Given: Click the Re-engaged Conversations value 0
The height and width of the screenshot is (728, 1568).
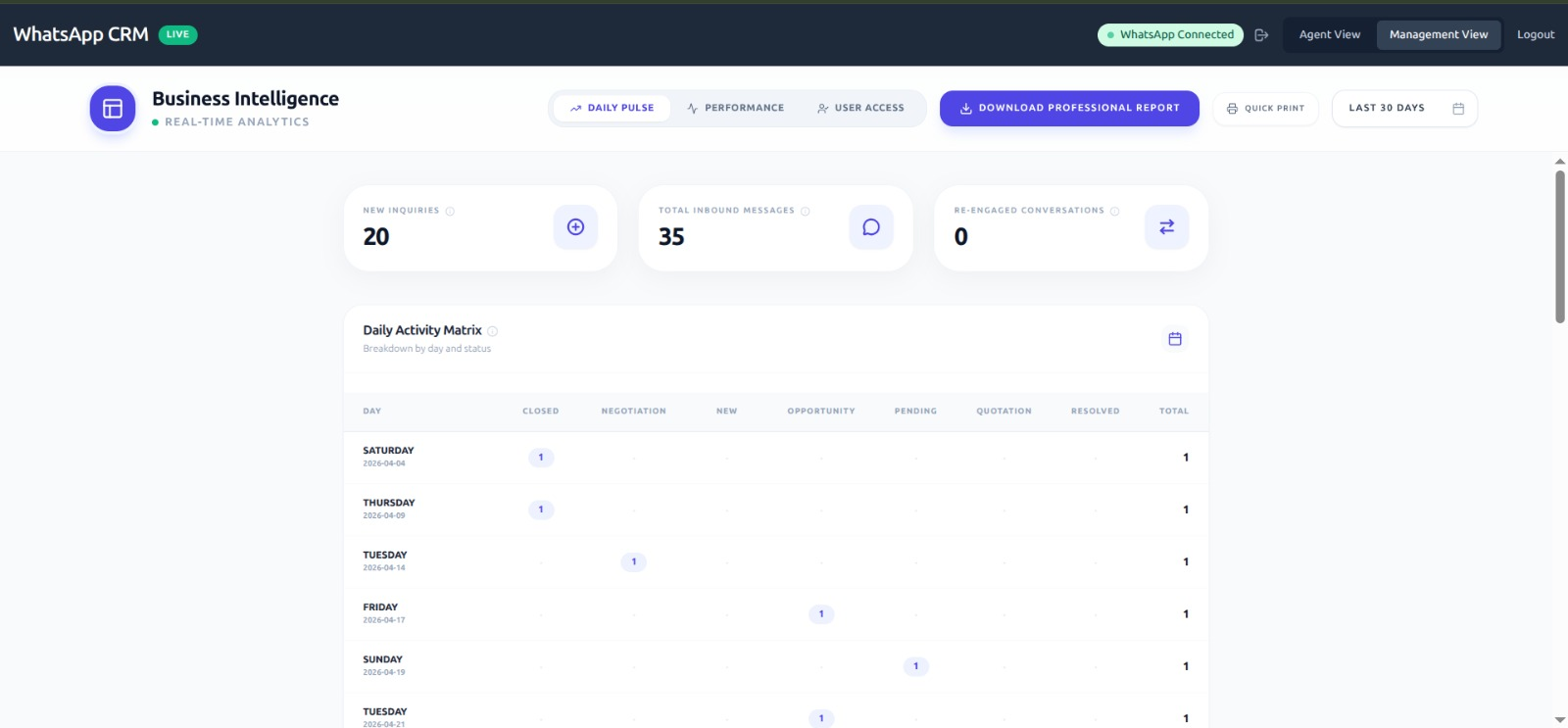Looking at the screenshot, I should point(961,237).
